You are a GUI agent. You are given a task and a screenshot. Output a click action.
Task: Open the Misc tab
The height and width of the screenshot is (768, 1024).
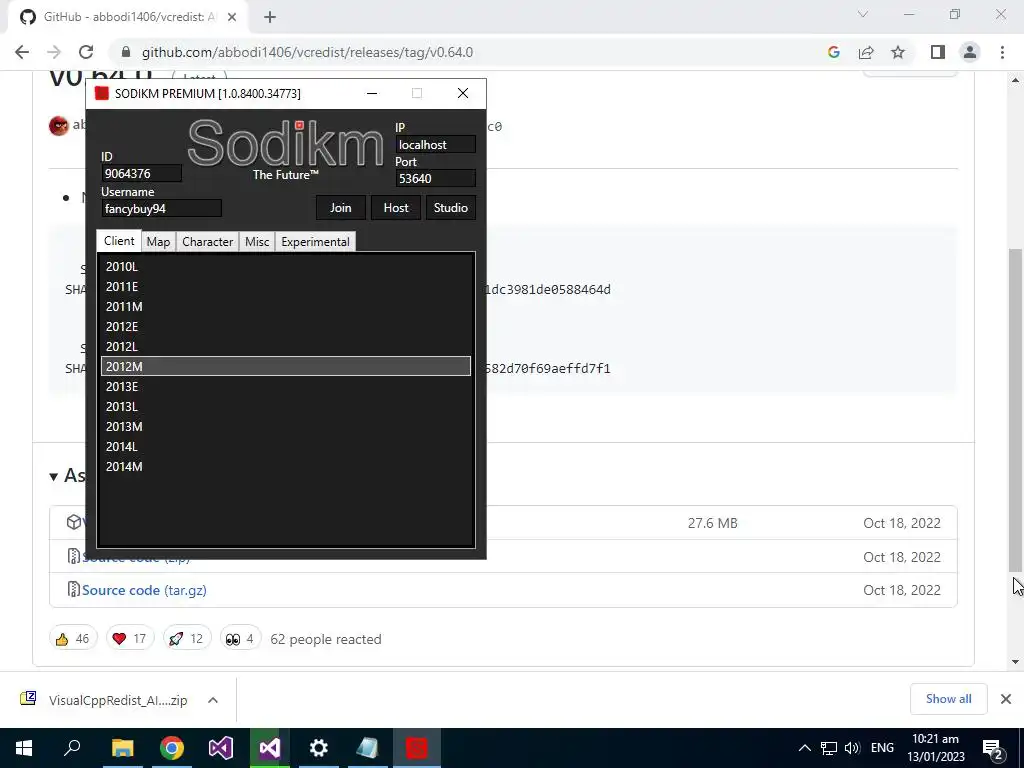[x=257, y=242]
